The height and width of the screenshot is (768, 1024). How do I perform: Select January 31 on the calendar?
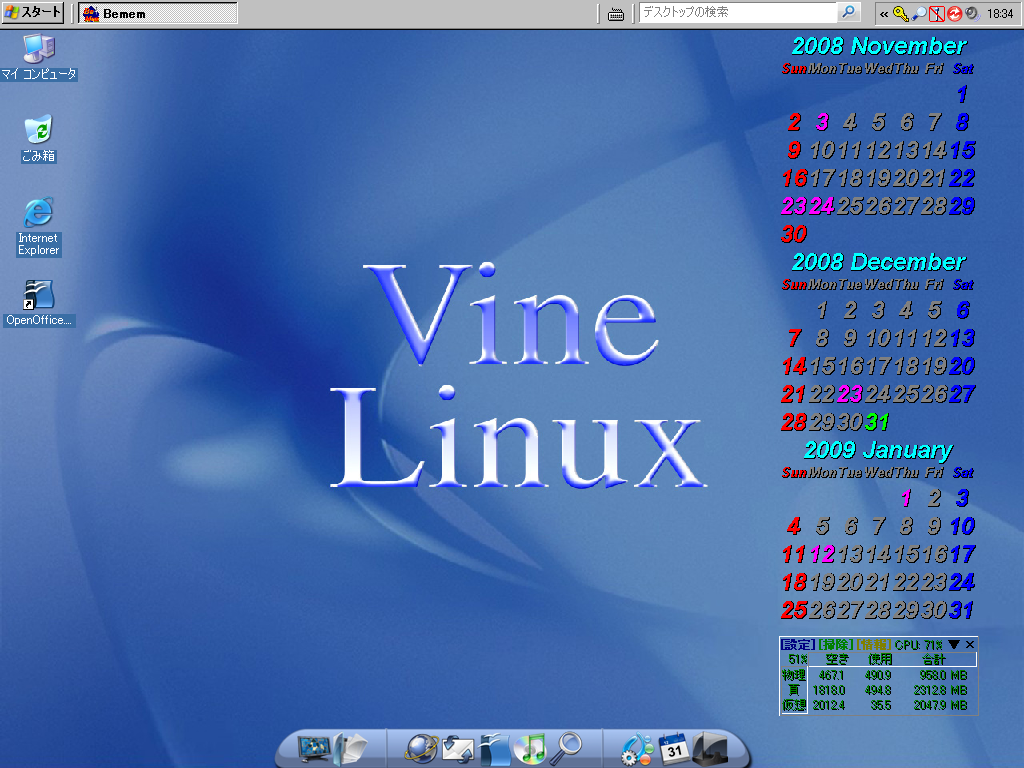(x=962, y=610)
